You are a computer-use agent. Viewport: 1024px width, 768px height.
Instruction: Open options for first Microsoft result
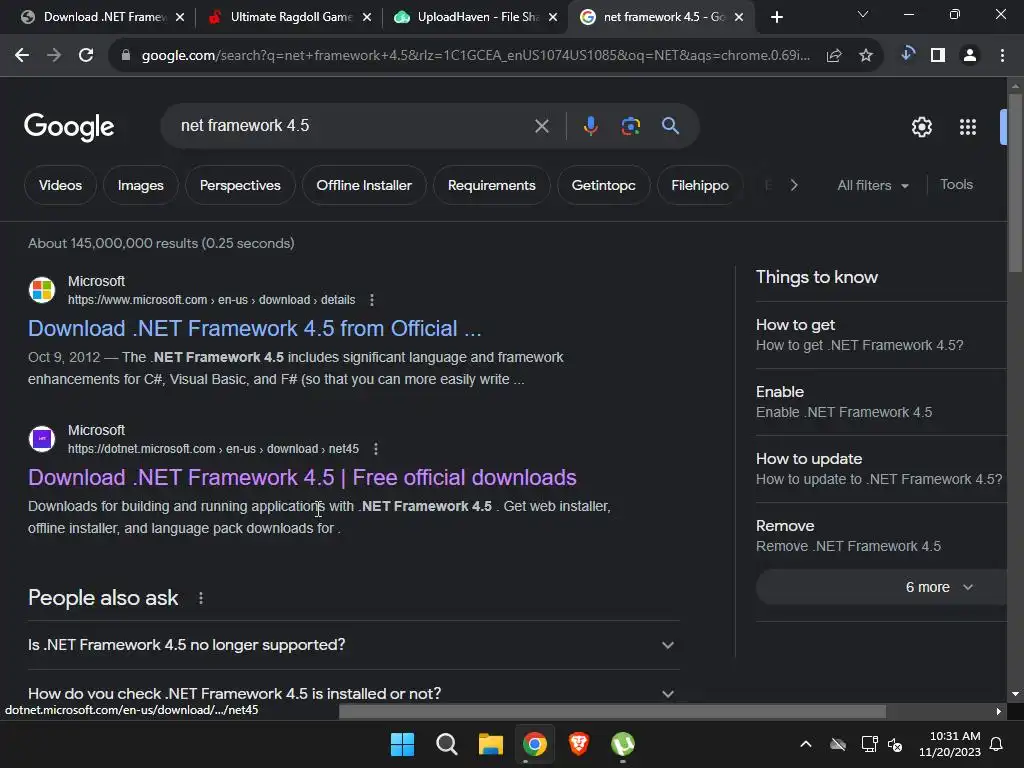click(372, 300)
